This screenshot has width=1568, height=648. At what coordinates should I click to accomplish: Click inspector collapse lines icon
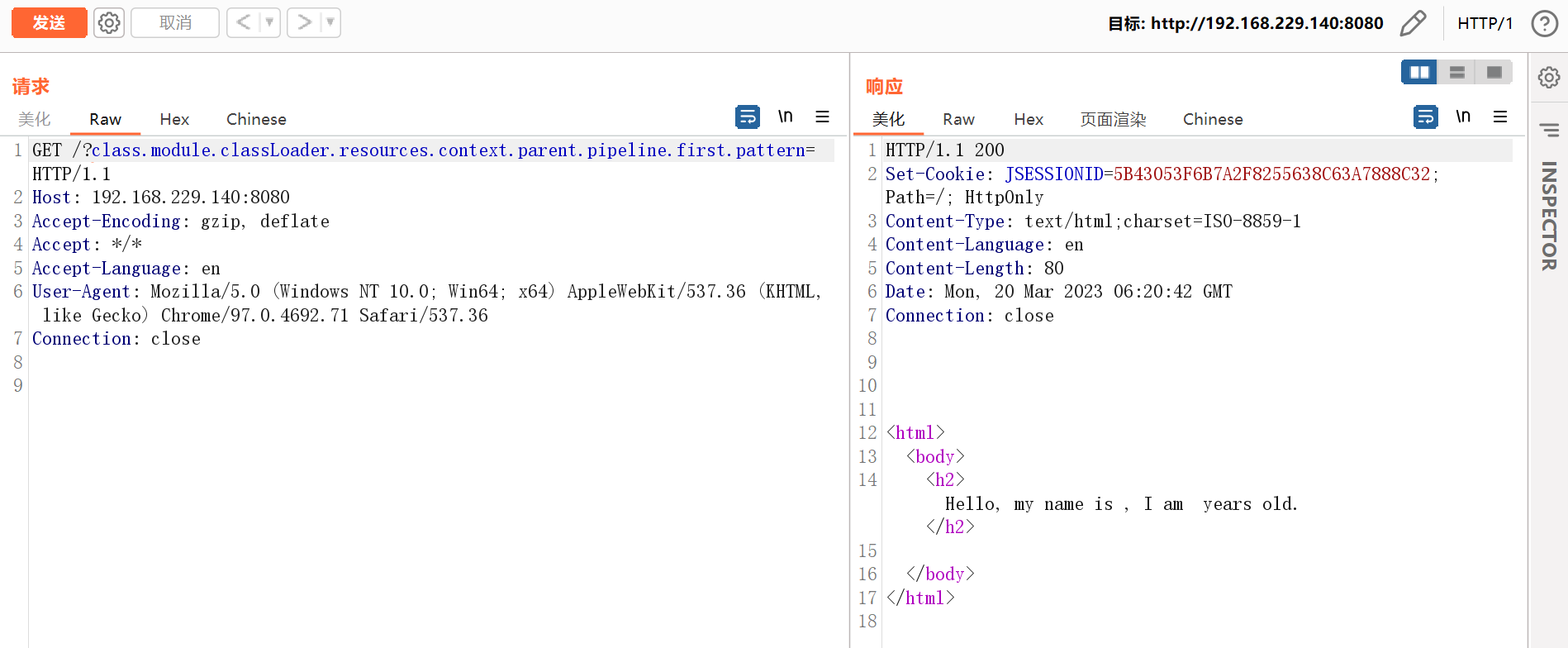pos(1549,130)
